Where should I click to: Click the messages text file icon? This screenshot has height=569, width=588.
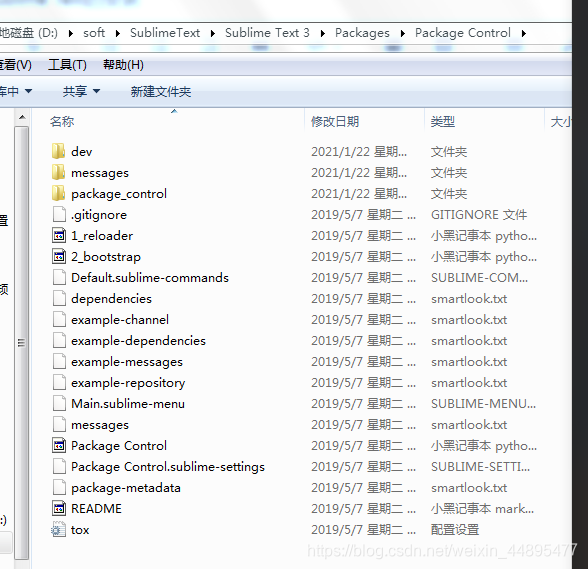point(59,425)
